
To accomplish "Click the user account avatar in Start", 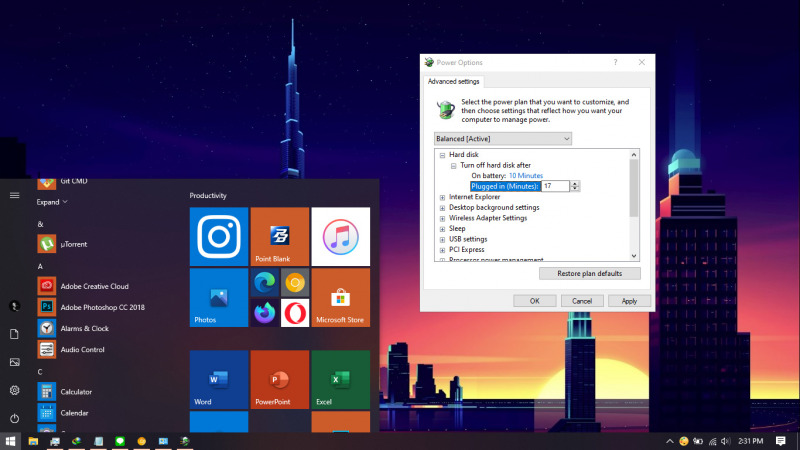I will 14,306.
